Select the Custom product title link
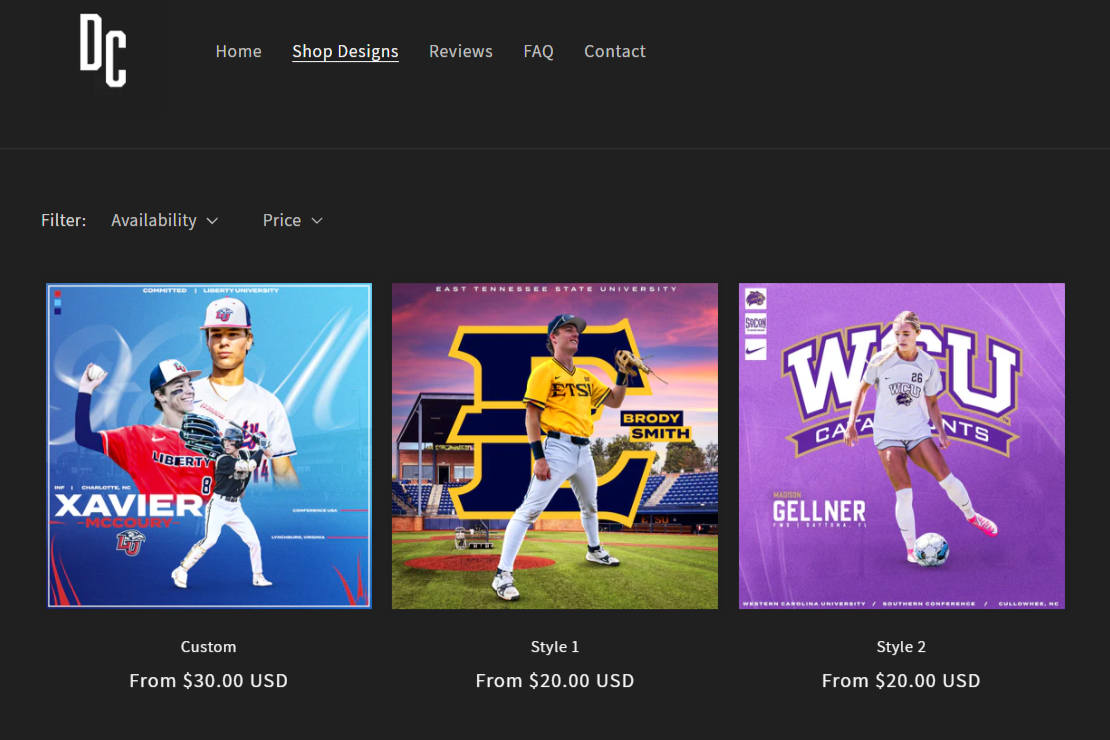Screen dimensions: 1110x740 [x=209, y=647]
